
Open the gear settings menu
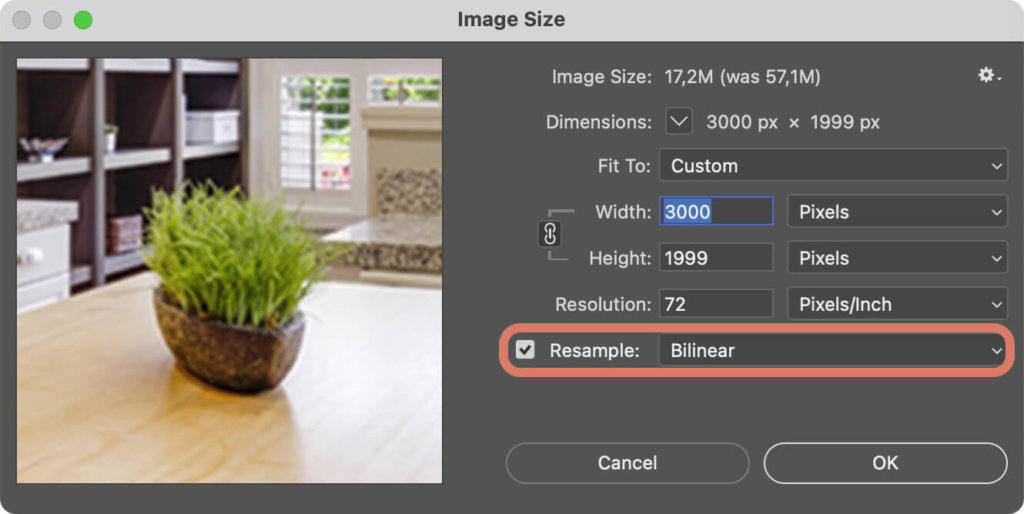point(988,76)
